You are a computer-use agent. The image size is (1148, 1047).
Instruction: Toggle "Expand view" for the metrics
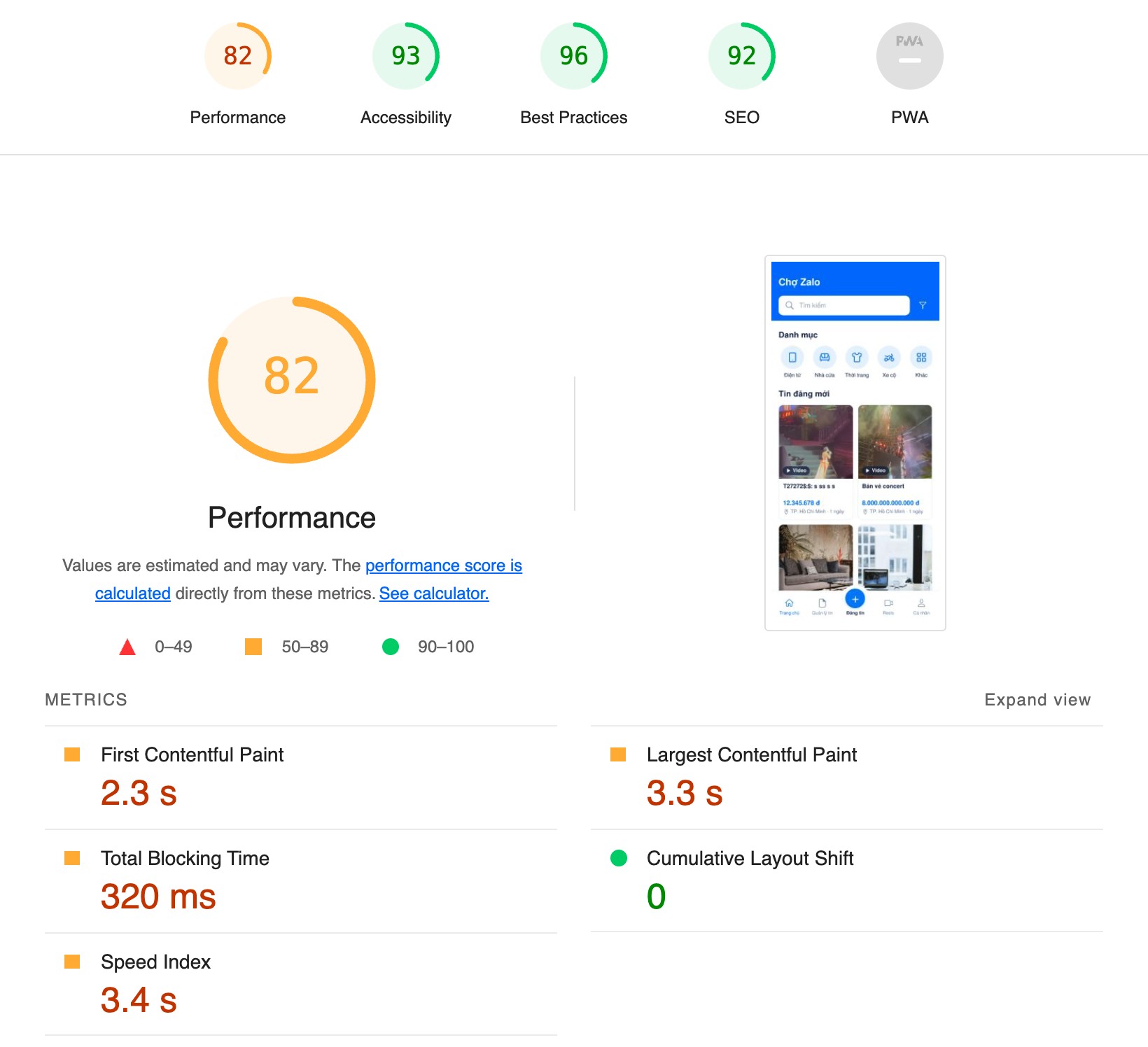[x=1037, y=700]
